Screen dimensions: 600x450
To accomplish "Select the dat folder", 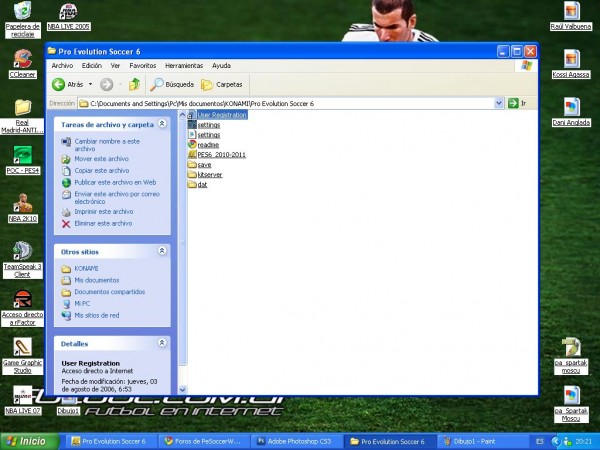I will 198,184.
